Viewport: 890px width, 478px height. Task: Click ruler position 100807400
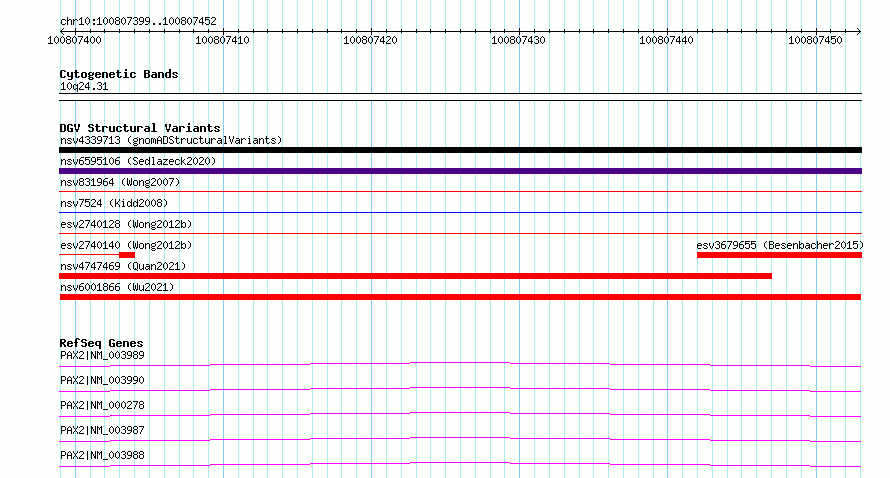pos(74,40)
